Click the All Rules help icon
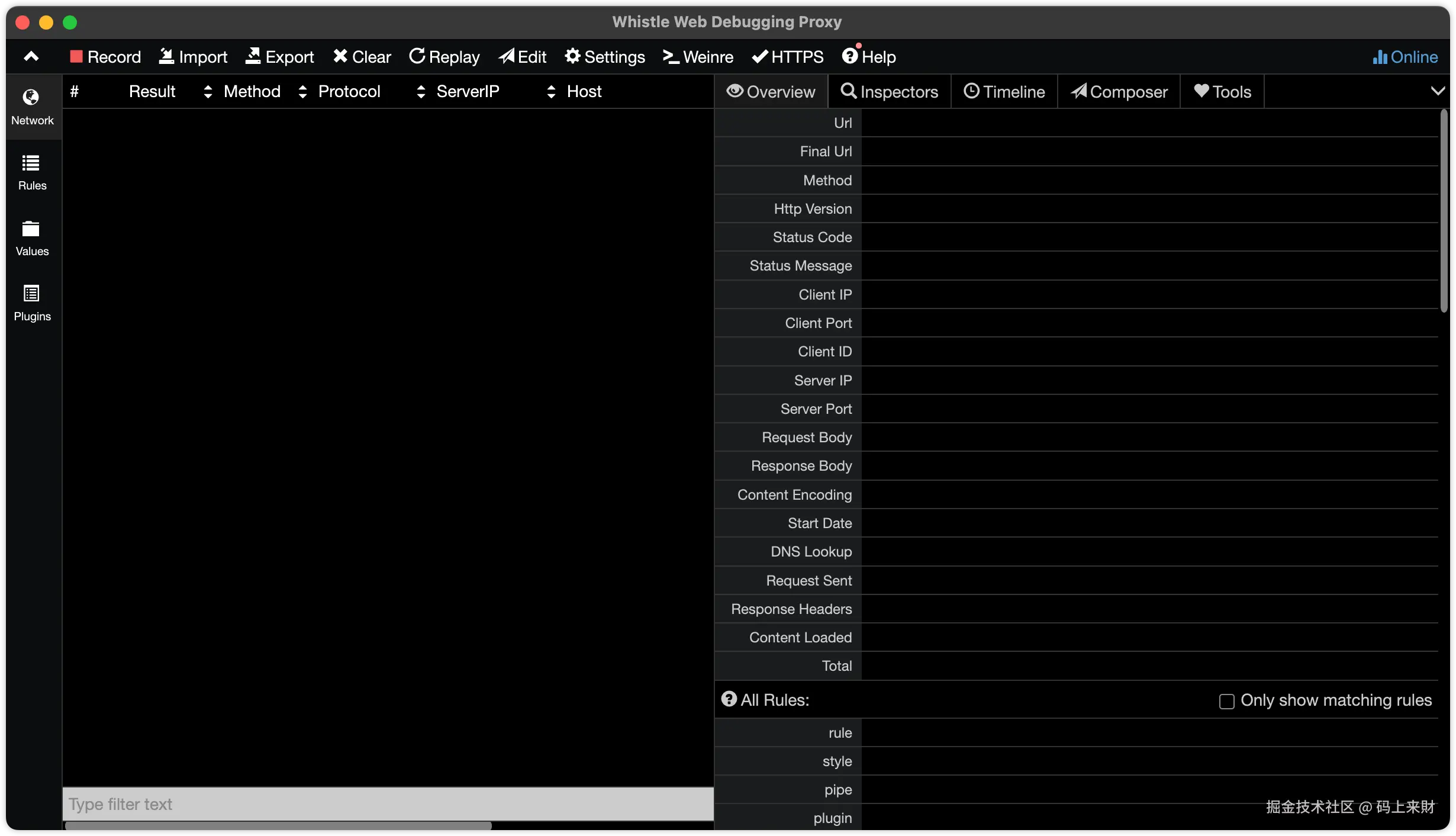The height and width of the screenshot is (836, 1456). tap(729, 699)
